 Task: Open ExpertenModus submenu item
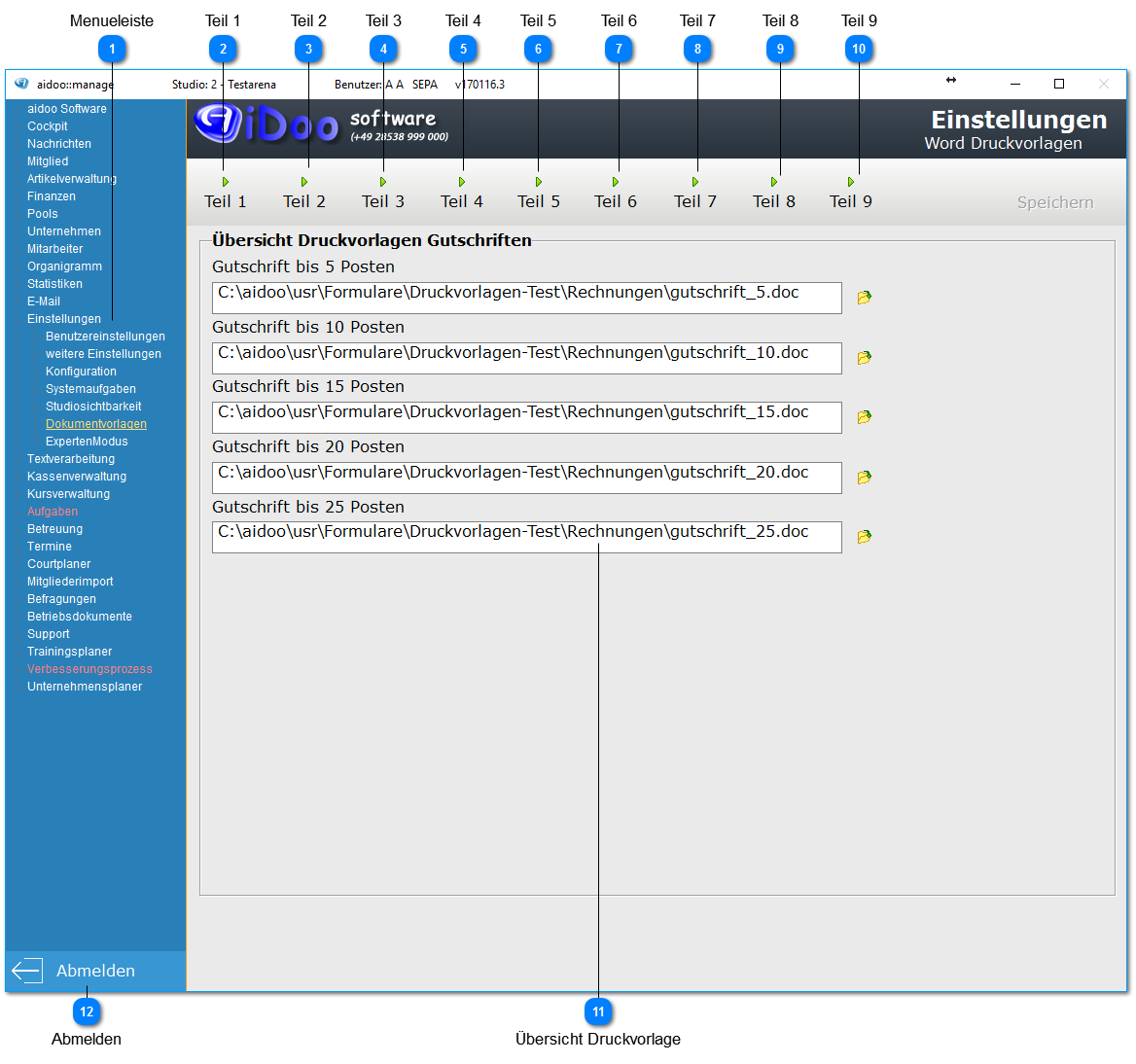pos(87,442)
